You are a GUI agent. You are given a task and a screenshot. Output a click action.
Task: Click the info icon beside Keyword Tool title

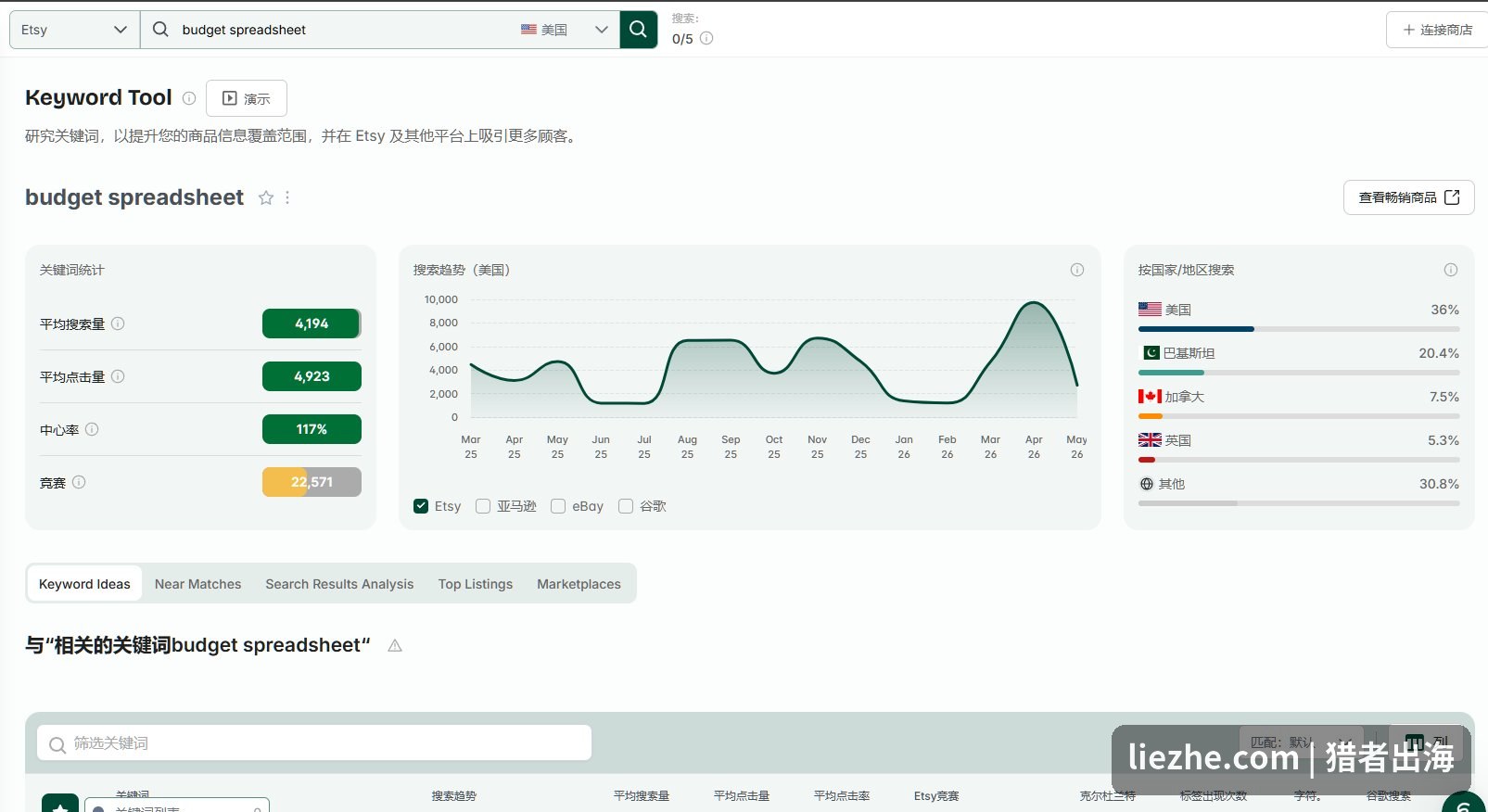coord(189,97)
